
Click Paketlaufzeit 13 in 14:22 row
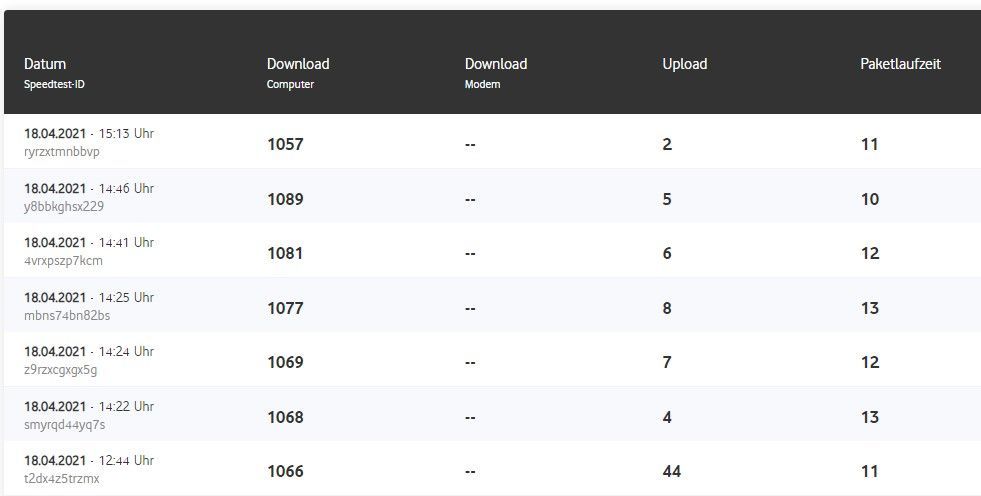(x=870, y=417)
